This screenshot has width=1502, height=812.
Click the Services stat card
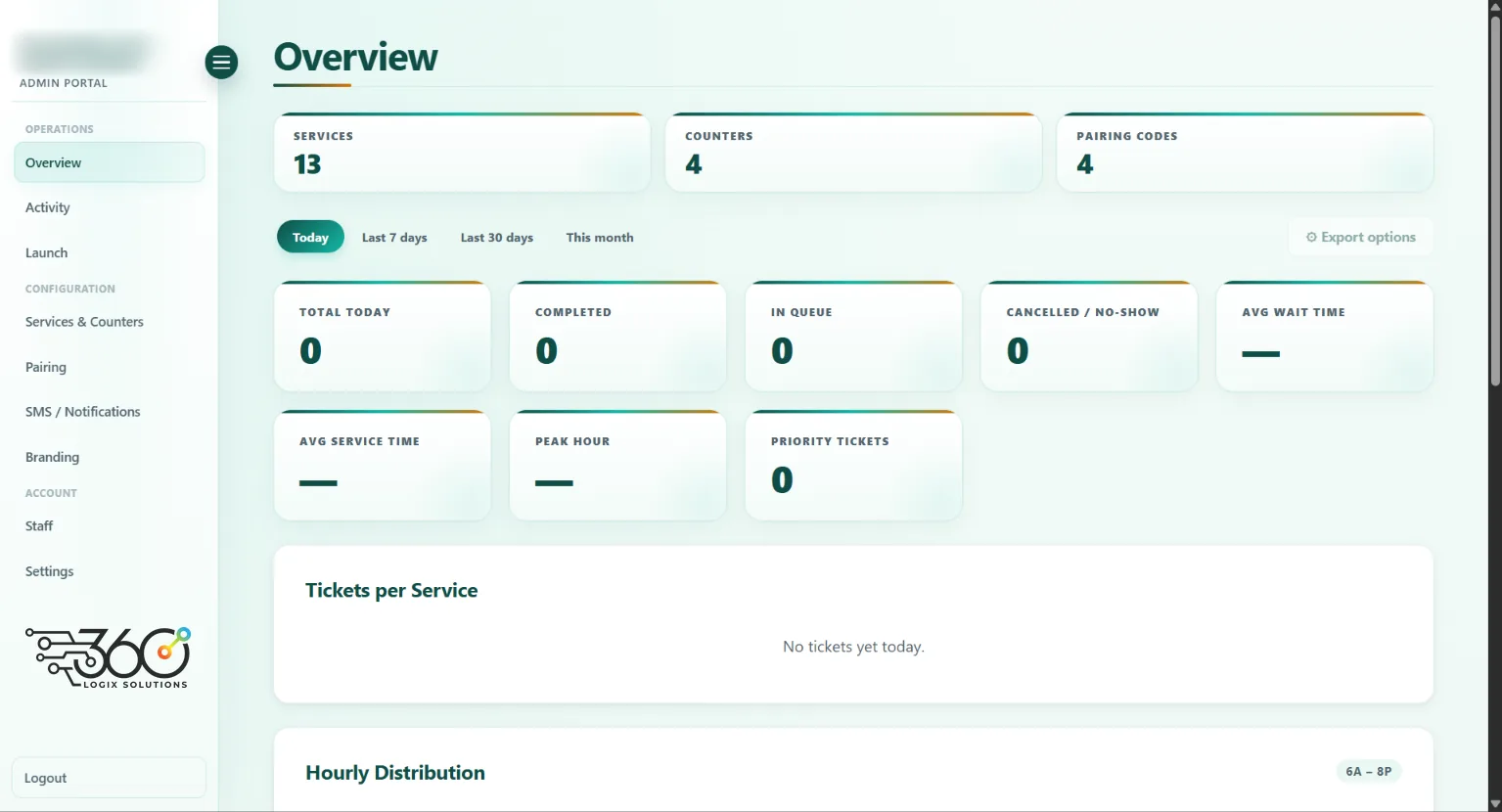pyautogui.click(x=462, y=153)
